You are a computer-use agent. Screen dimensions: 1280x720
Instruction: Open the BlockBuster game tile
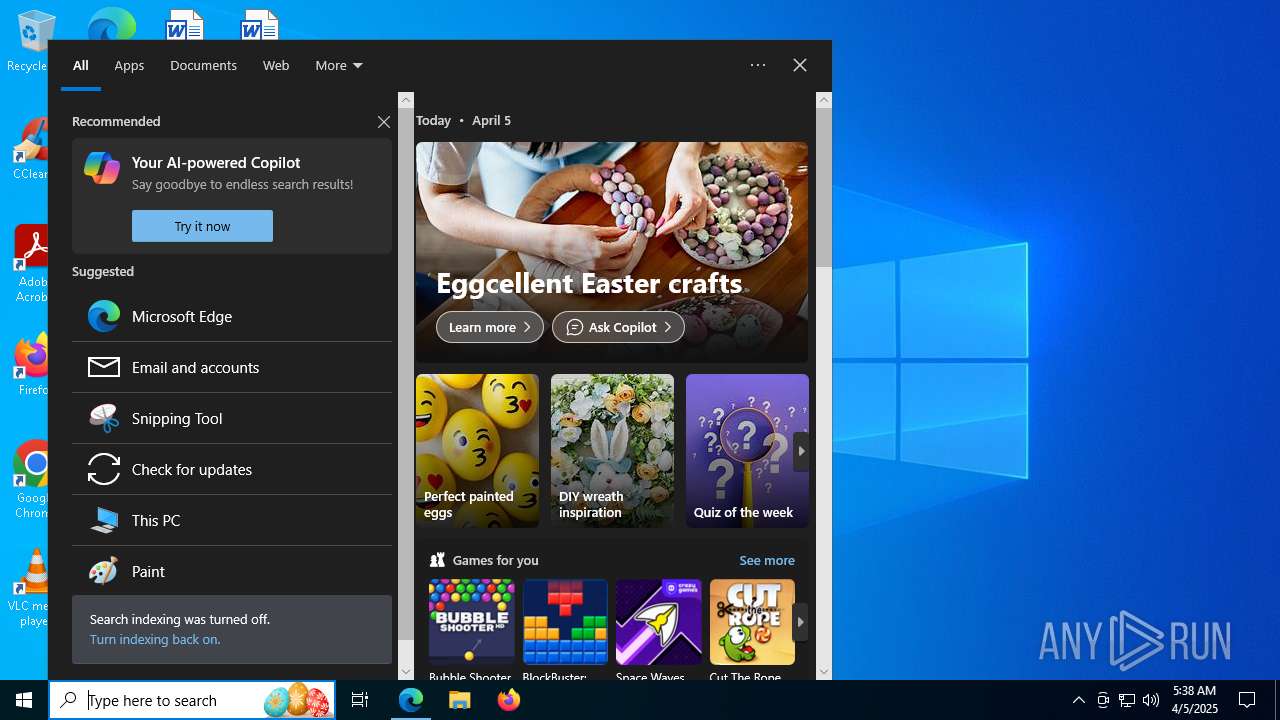pos(565,630)
